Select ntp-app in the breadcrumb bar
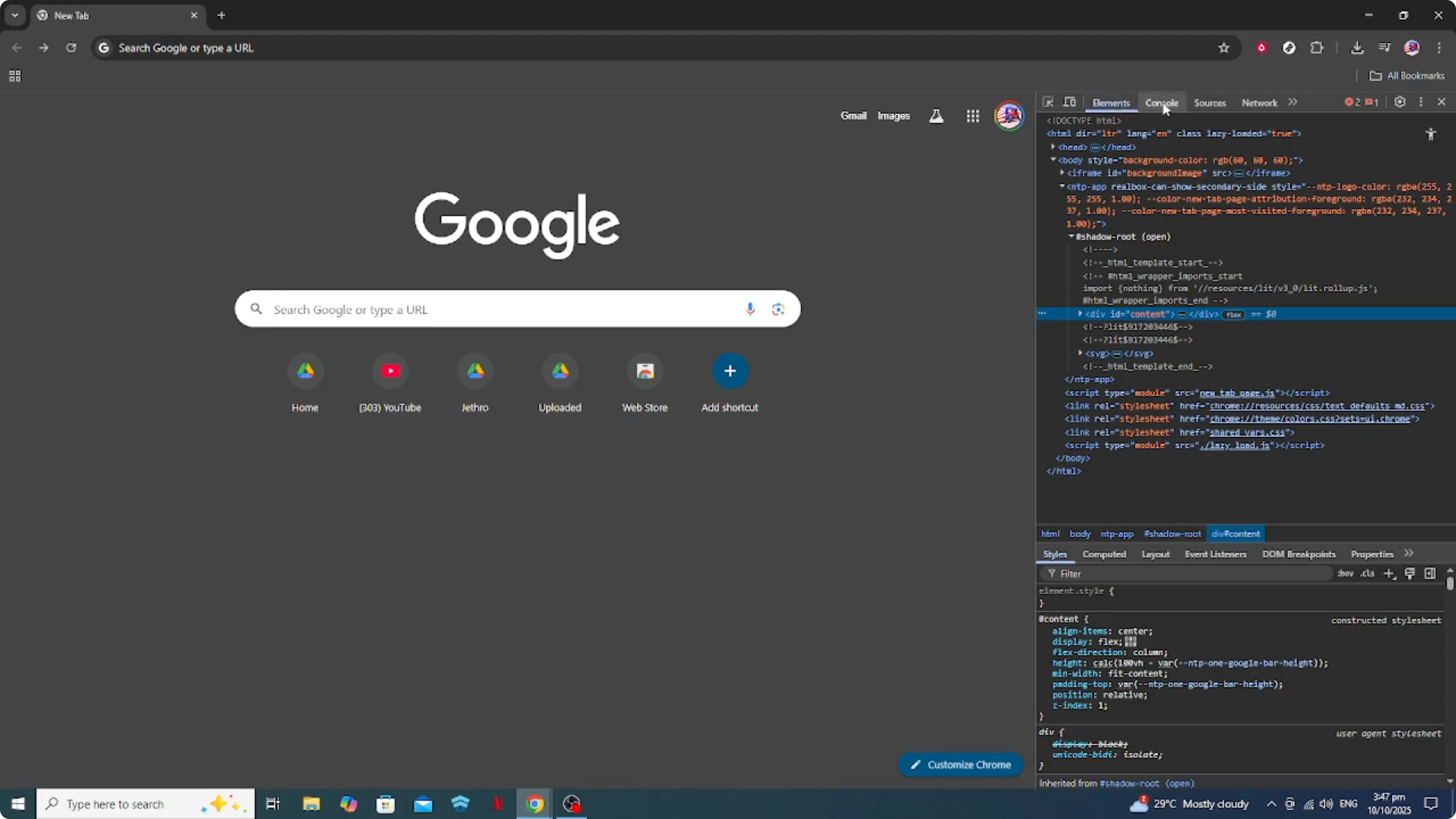The width and height of the screenshot is (1456, 819). [1117, 534]
